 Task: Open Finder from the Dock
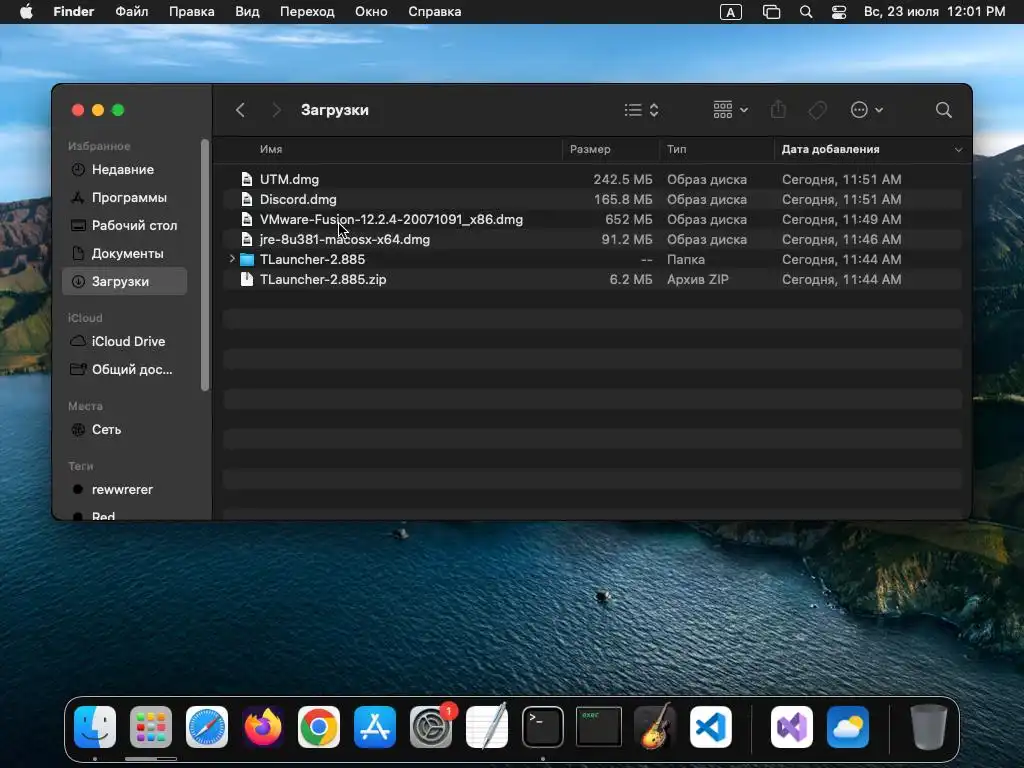pyautogui.click(x=95, y=726)
